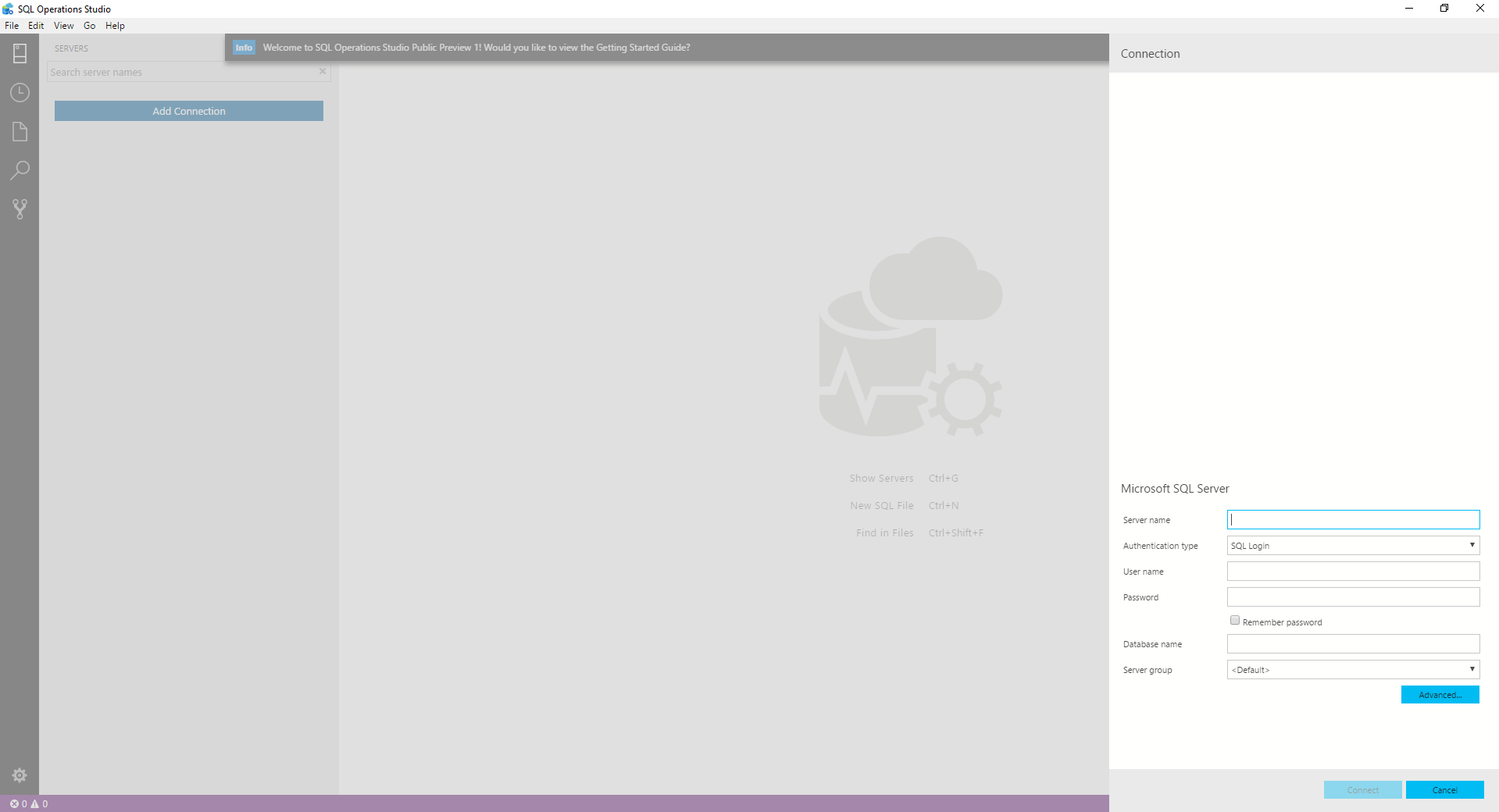Viewport: 1499px width, 812px height.
Task: Open the File menu
Action: pyautogui.click(x=12, y=26)
